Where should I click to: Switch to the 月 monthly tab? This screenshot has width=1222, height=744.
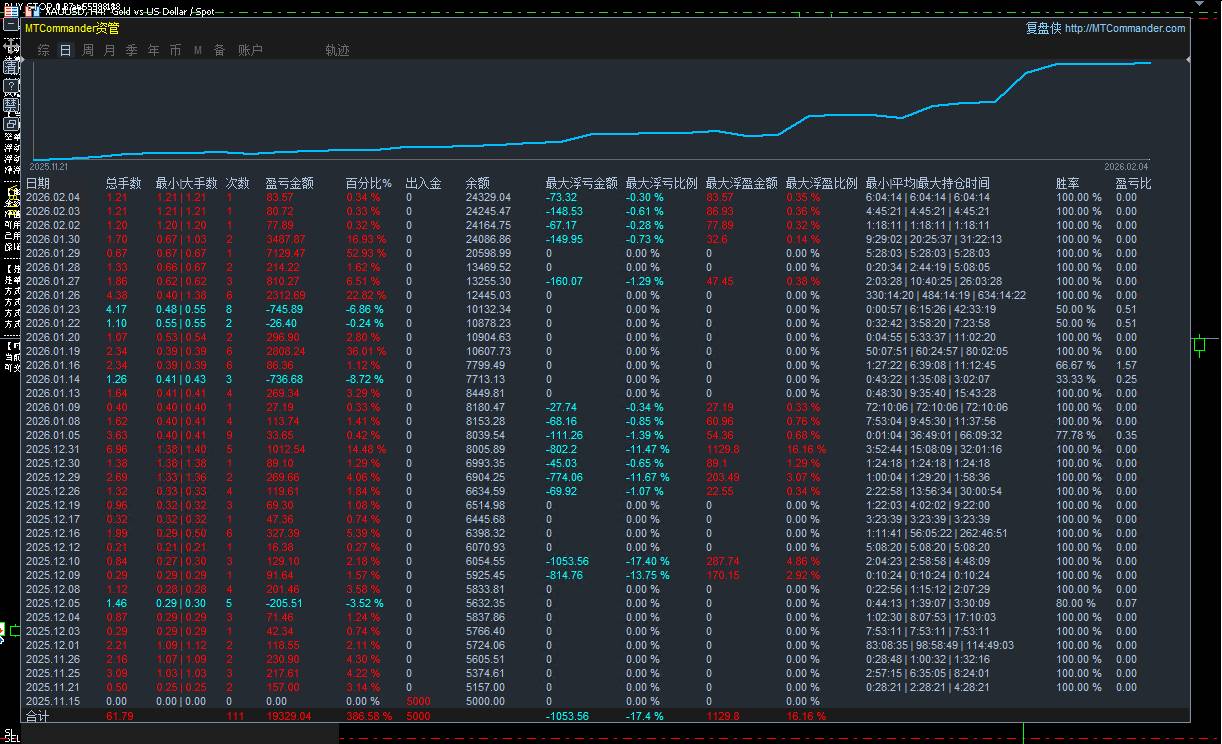click(x=110, y=50)
